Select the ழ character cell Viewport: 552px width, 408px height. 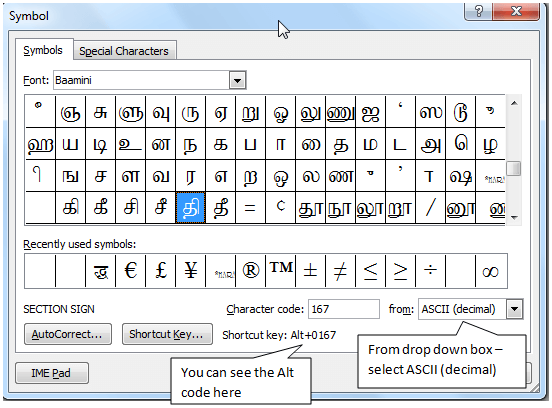point(490,144)
